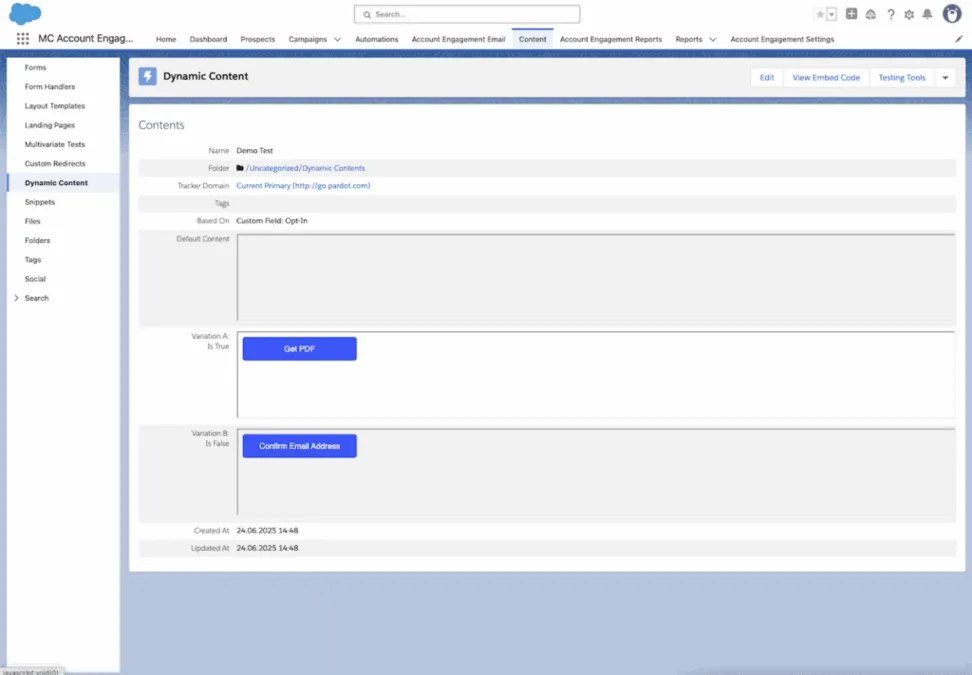Expand the Search sidebar chevron
This screenshot has height=675, width=972.
click(16, 298)
